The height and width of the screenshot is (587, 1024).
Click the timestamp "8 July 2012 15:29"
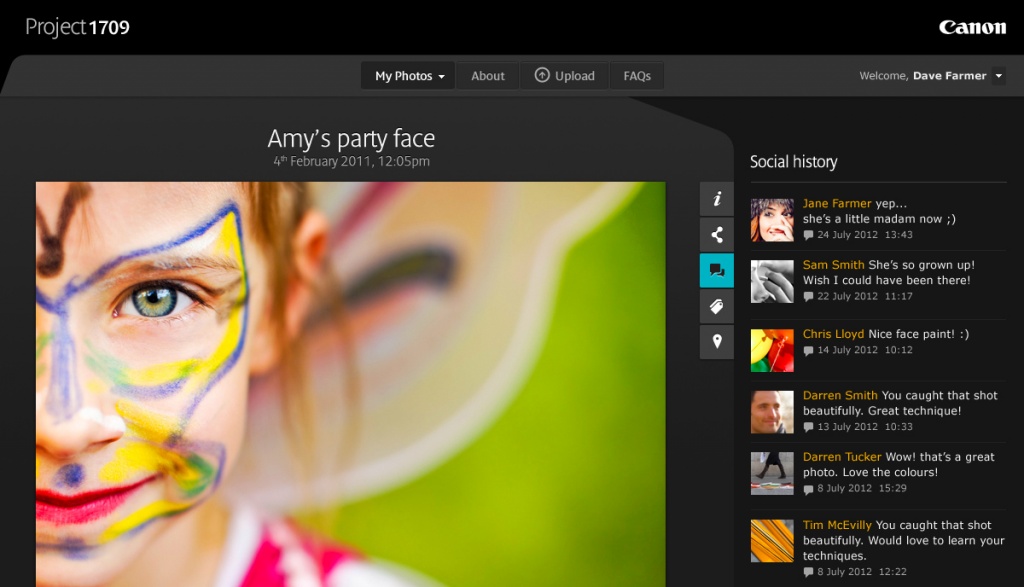862,488
